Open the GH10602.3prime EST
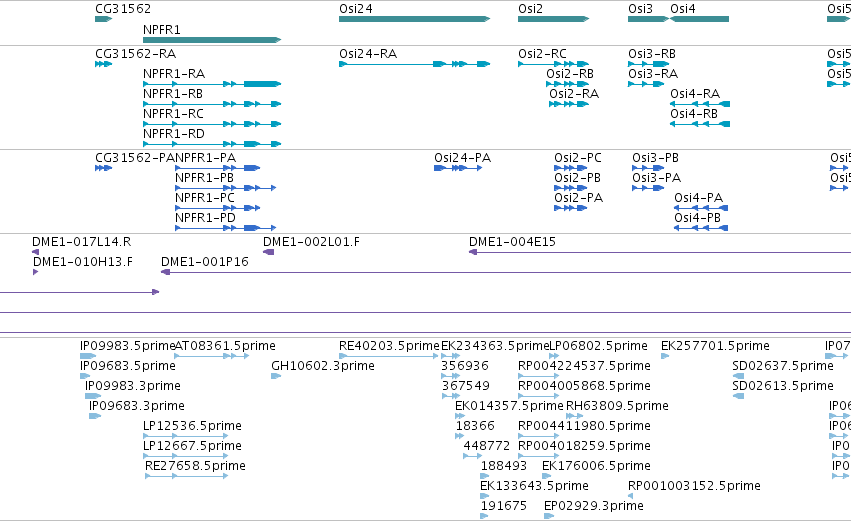Screen dimensions: 851x521 click(276, 376)
